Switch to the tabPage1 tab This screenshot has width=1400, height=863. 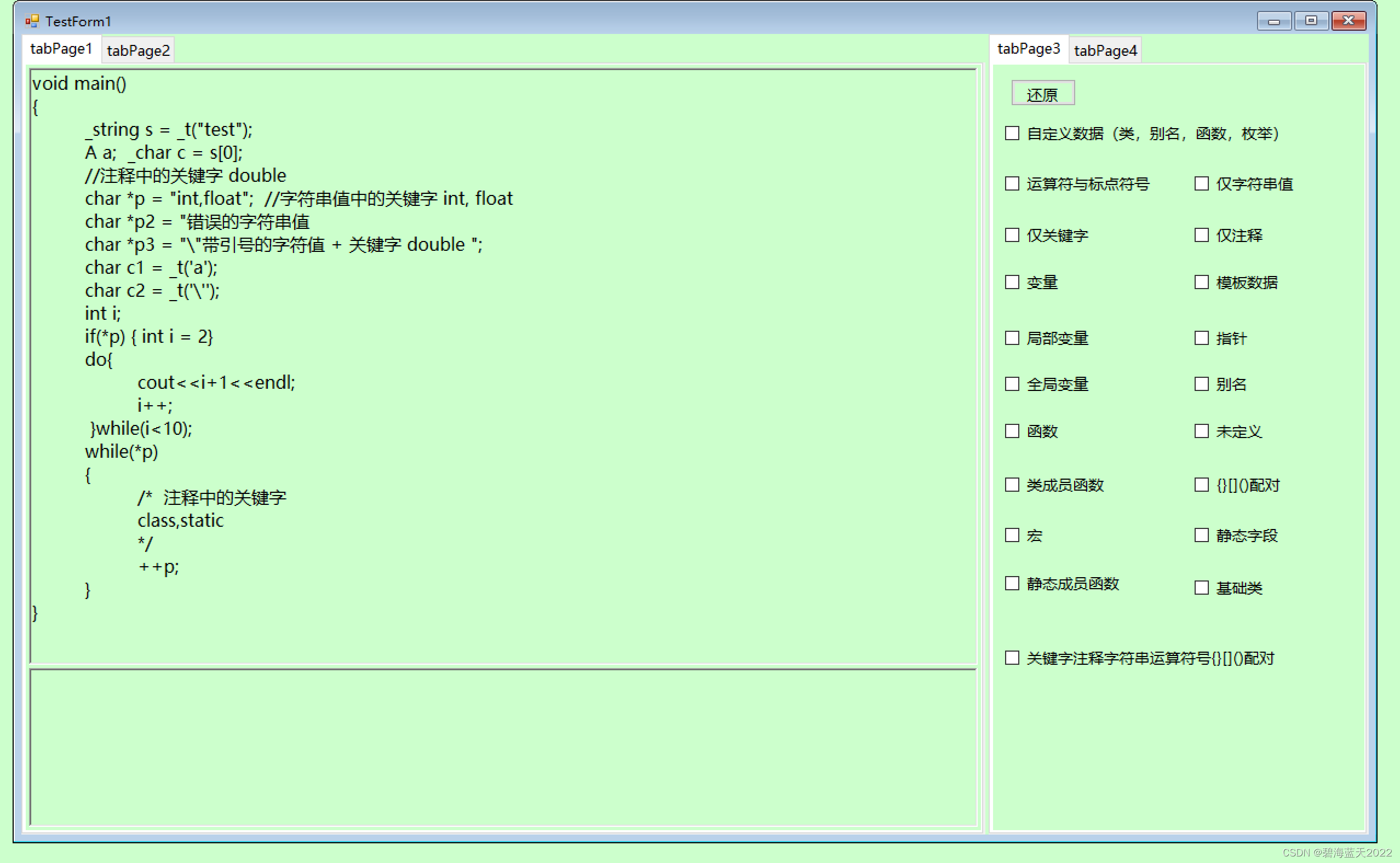coord(61,49)
